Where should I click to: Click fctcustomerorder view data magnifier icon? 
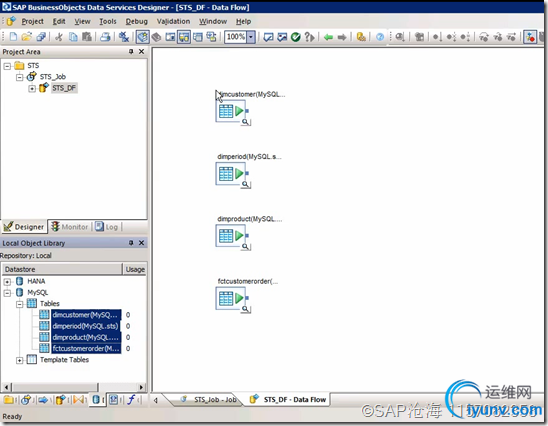click(x=246, y=309)
